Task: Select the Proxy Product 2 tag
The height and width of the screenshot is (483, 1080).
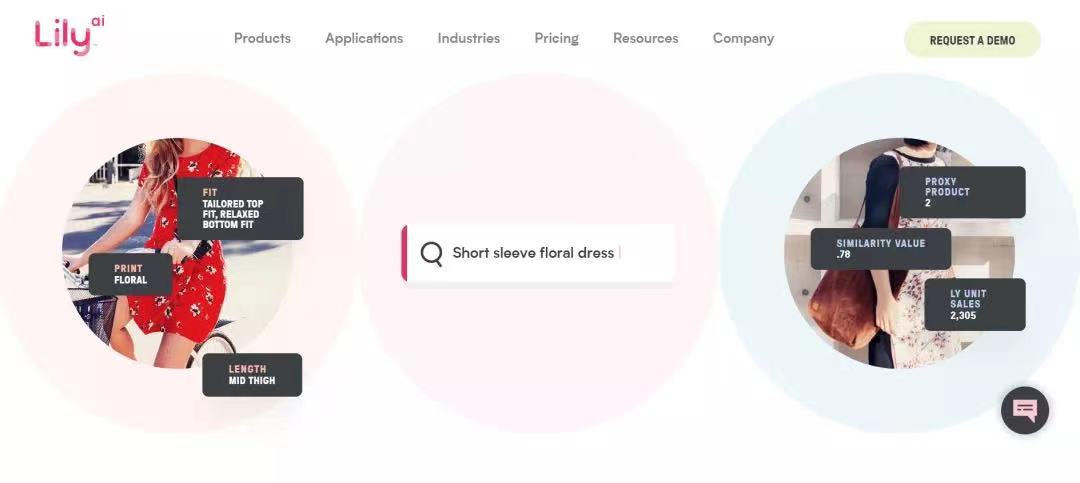Action: coord(962,192)
